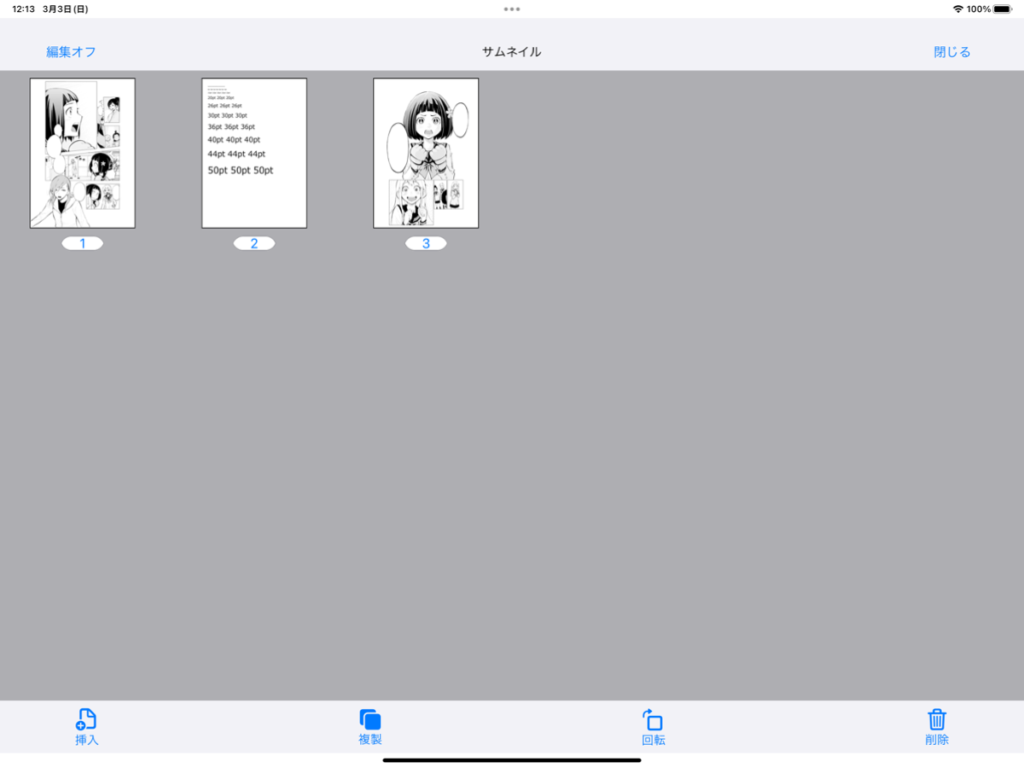Tap the page number 2 label
Viewport: 1024px width, 768px height.
254,244
